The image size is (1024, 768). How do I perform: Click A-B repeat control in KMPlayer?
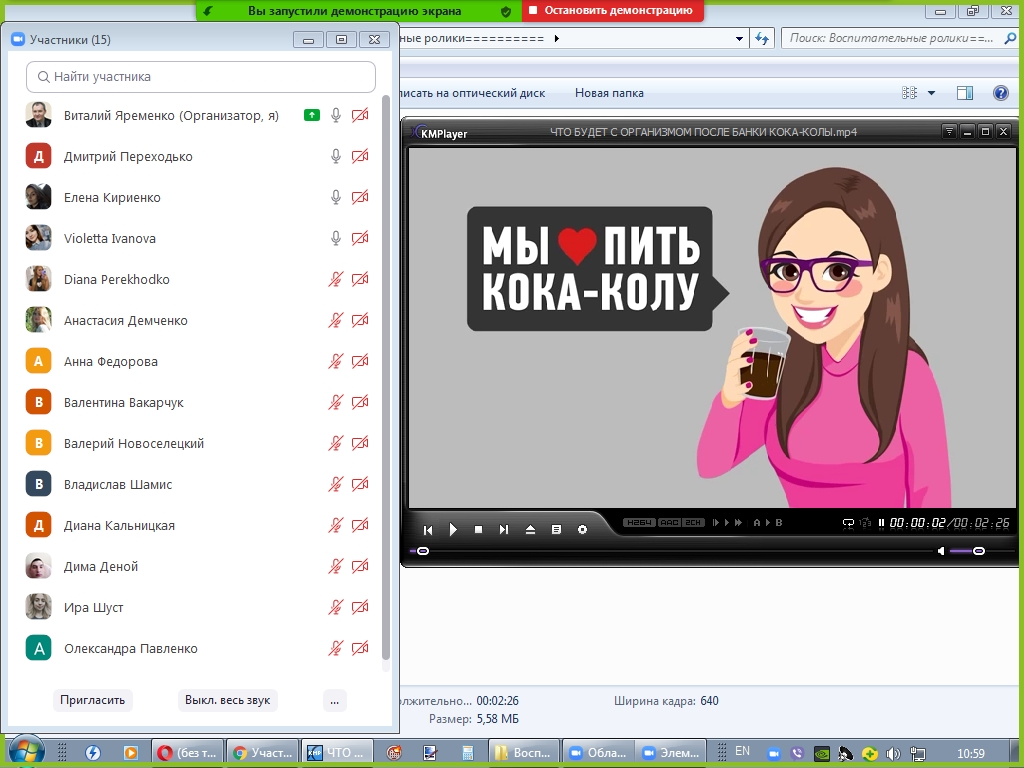(x=767, y=522)
